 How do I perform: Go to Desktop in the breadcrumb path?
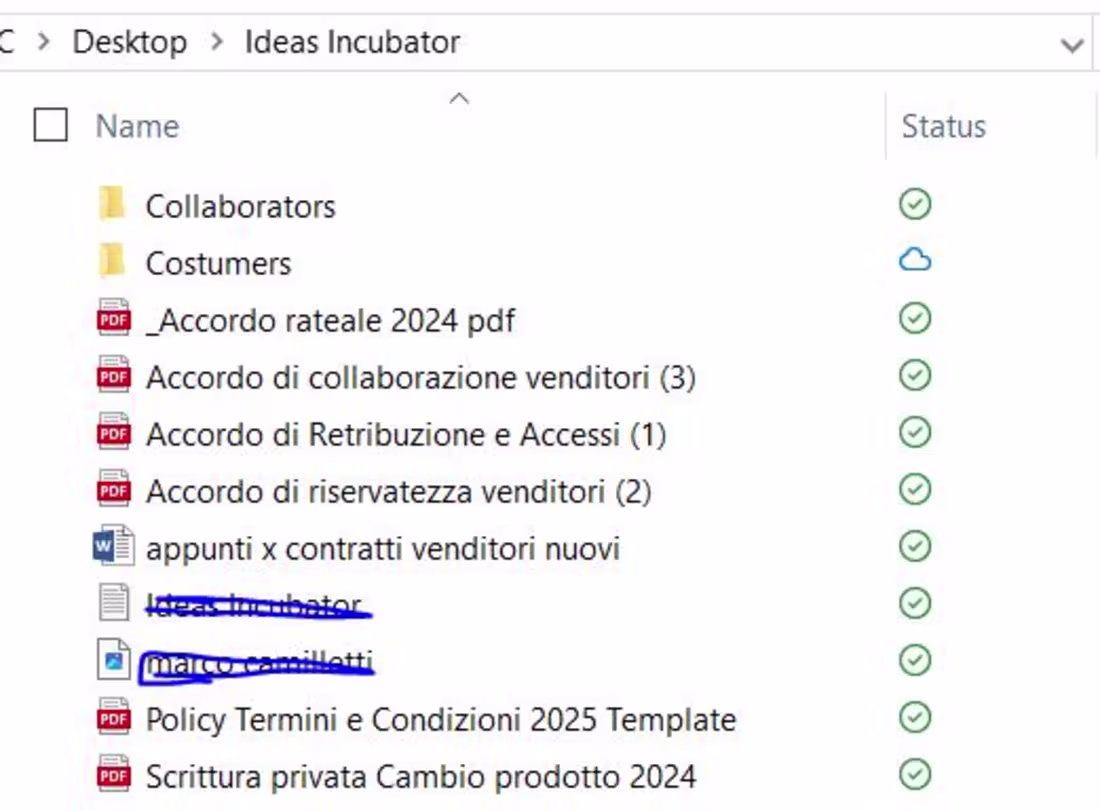pyautogui.click(x=130, y=42)
